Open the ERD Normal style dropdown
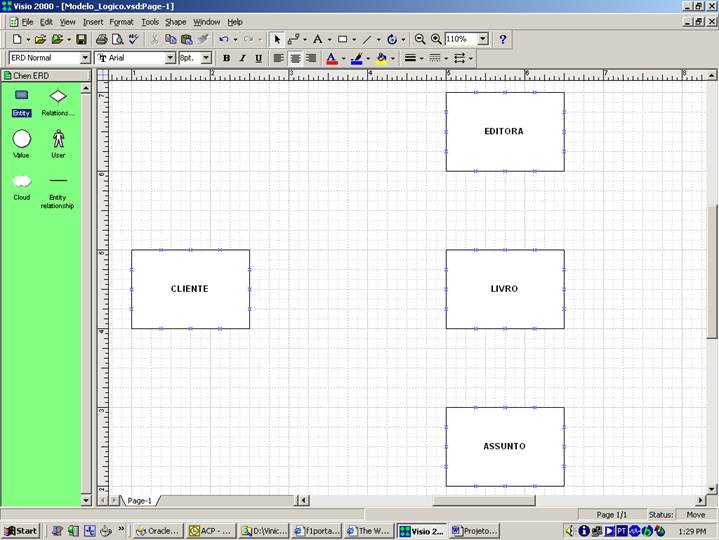This screenshot has width=719, height=540. point(85,58)
